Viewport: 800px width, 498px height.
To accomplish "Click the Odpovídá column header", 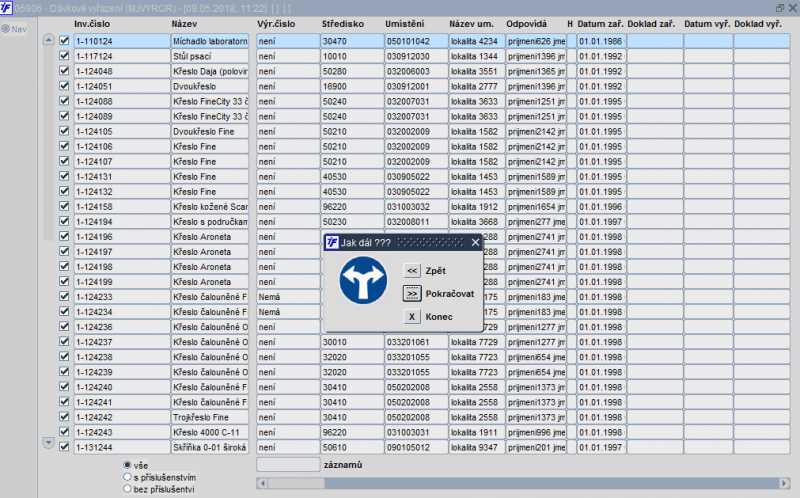I will point(527,24).
